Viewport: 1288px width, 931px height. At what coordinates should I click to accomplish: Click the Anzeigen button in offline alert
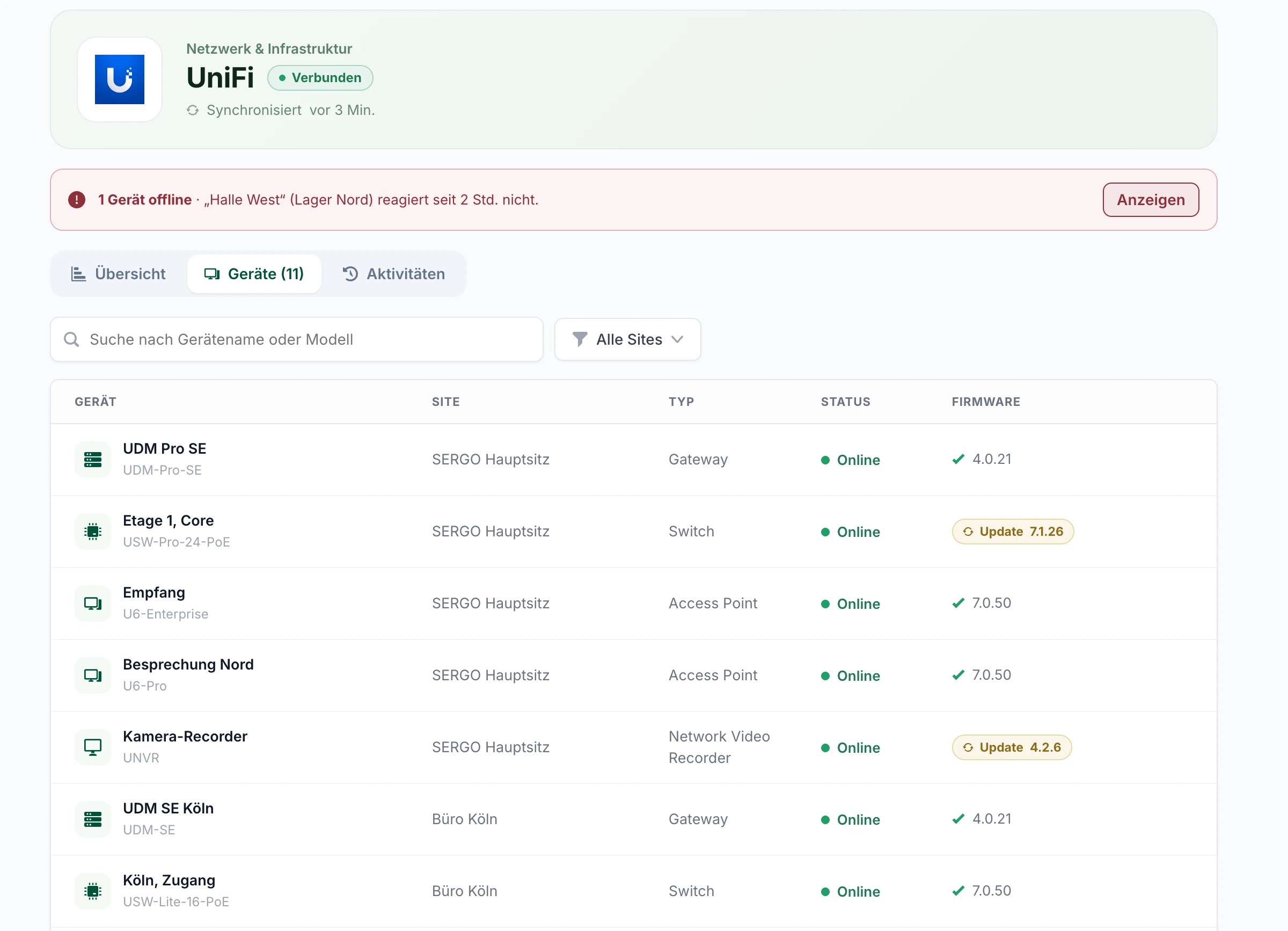(1151, 200)
